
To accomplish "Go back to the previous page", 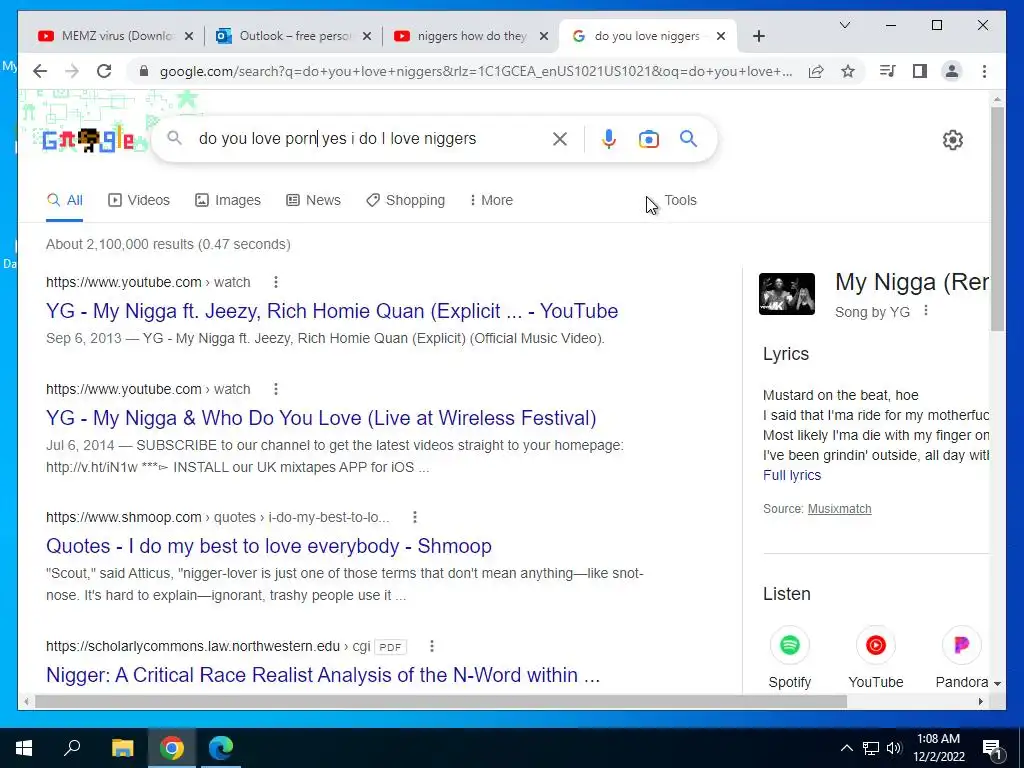I will pyautogui.click(x=40, y=71).
